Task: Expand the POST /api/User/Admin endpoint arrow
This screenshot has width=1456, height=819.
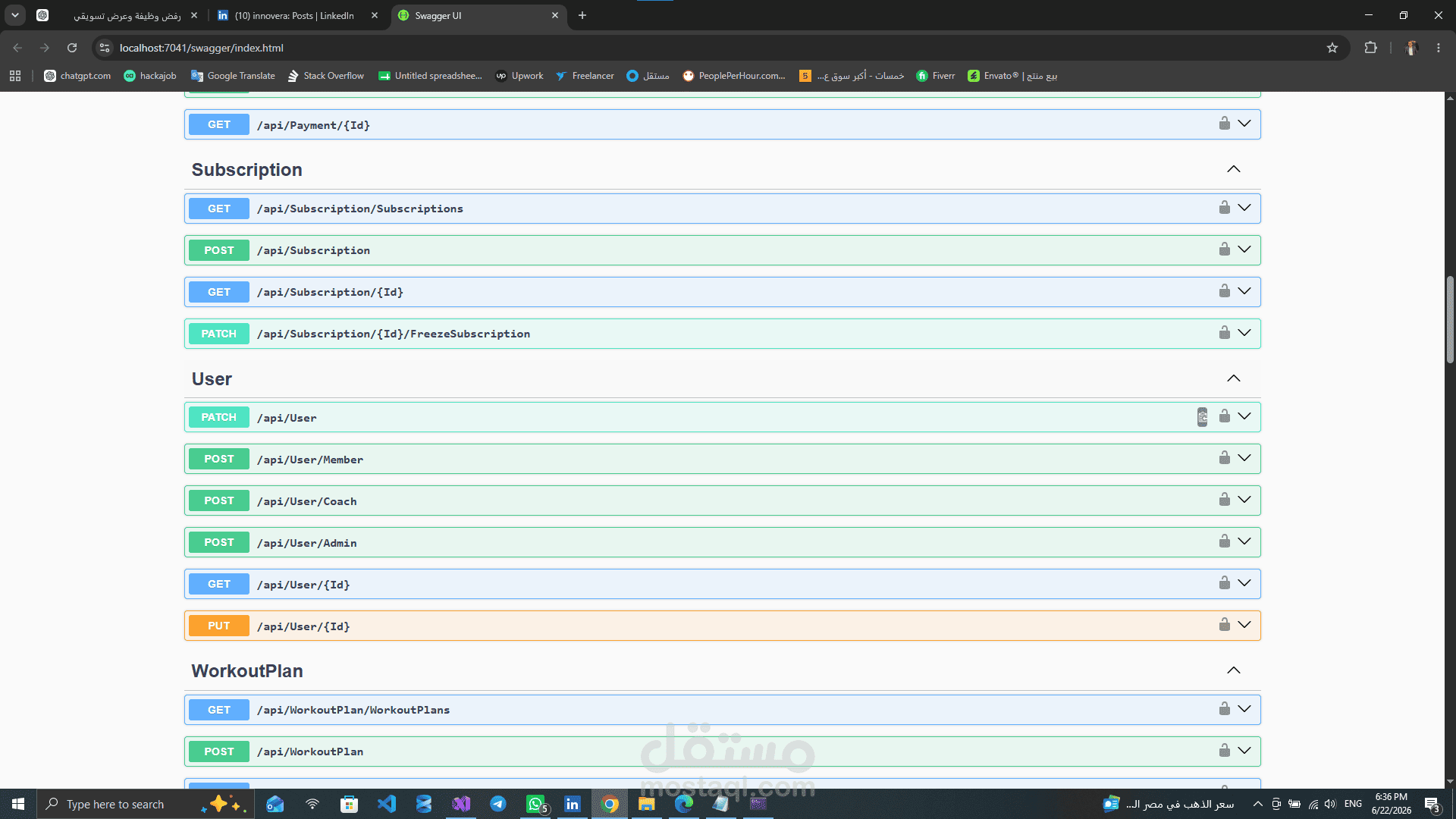Action: (x=1244, y=541)
